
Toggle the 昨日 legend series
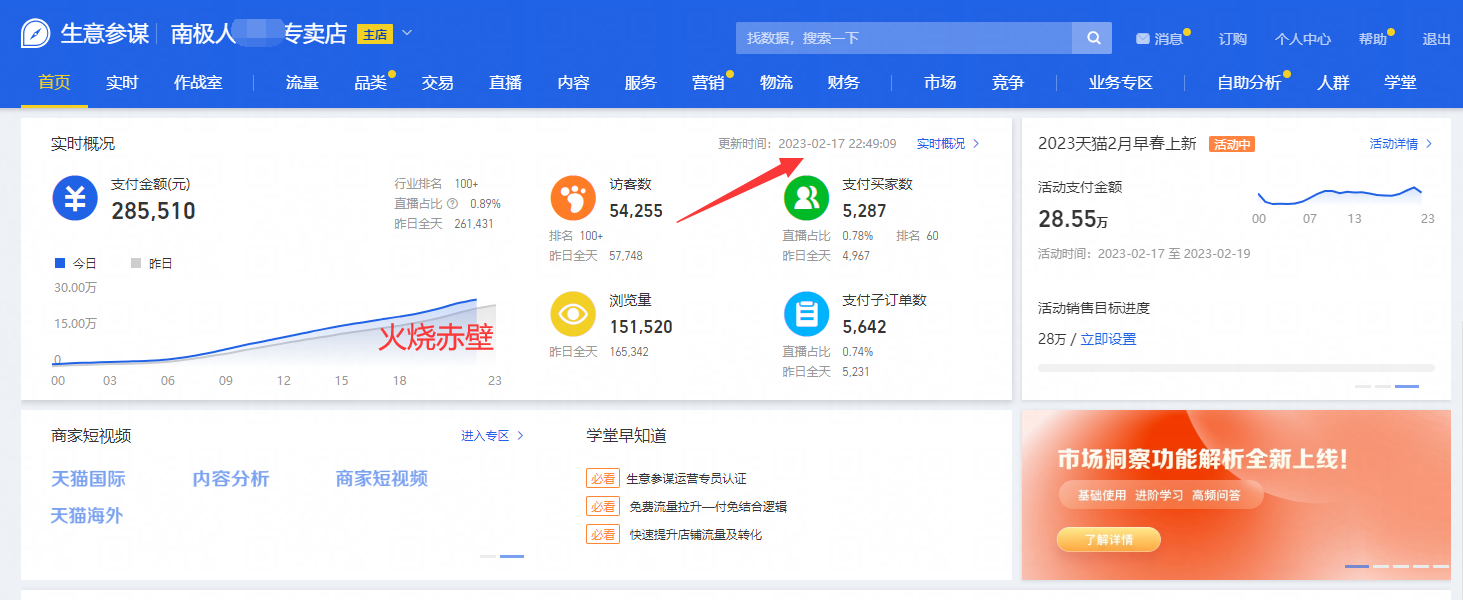tap(152, 264)
